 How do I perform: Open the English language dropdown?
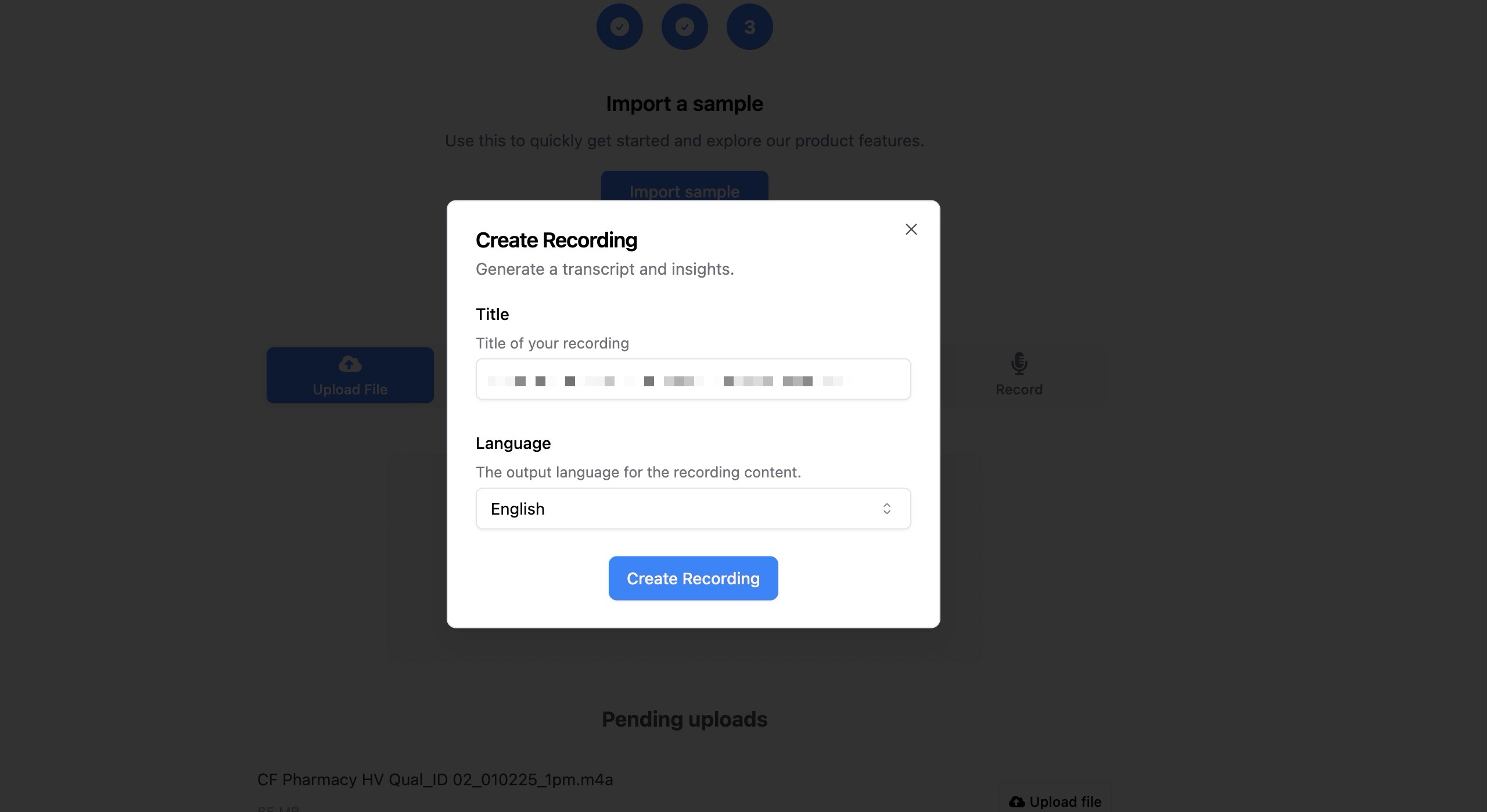(x=692, y=509)
